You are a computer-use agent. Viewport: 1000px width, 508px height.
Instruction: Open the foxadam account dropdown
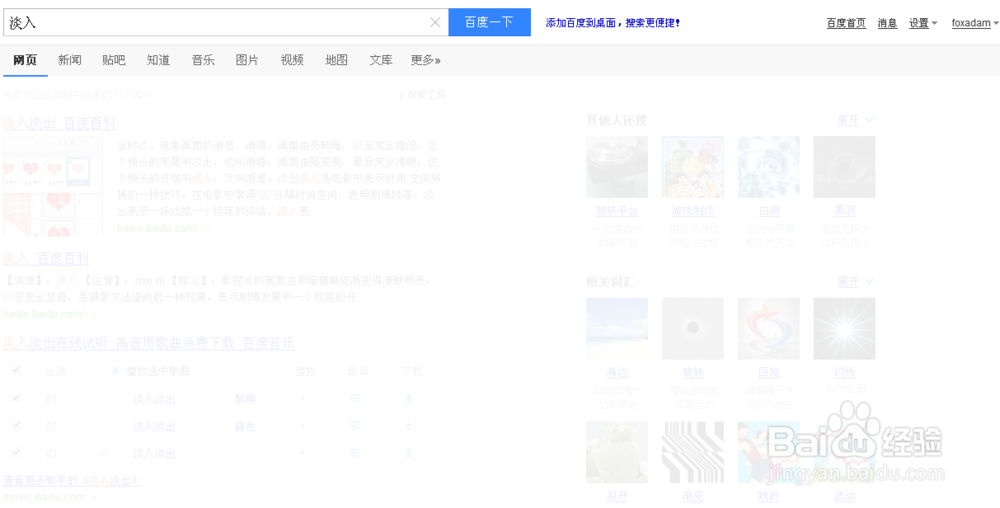click(x=975, y=23)
